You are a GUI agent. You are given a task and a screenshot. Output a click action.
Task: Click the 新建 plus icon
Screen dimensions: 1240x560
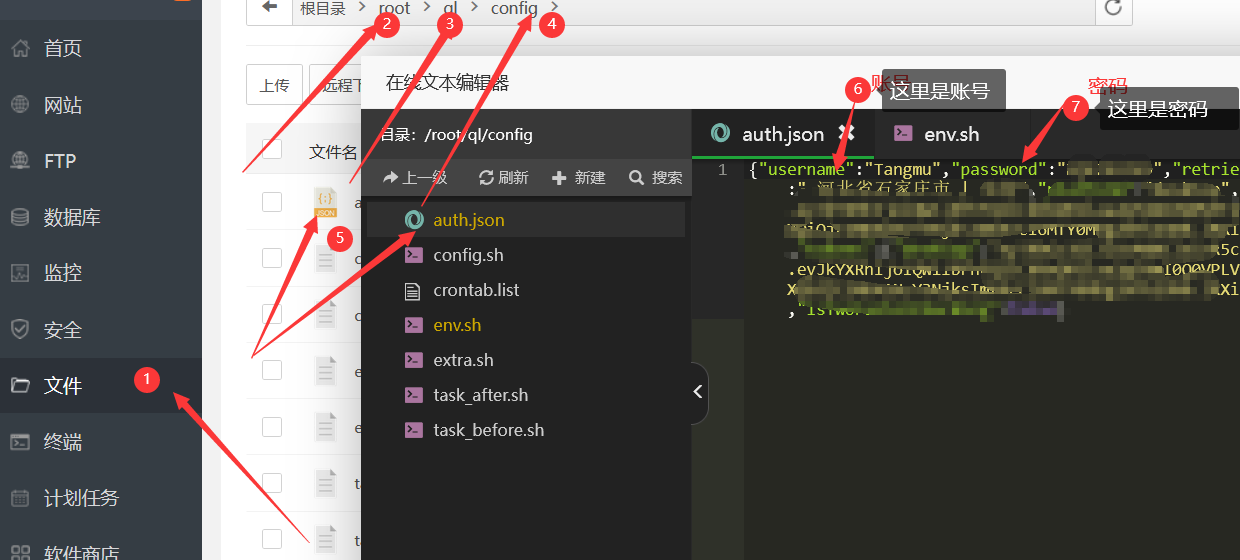click(559, 177)
